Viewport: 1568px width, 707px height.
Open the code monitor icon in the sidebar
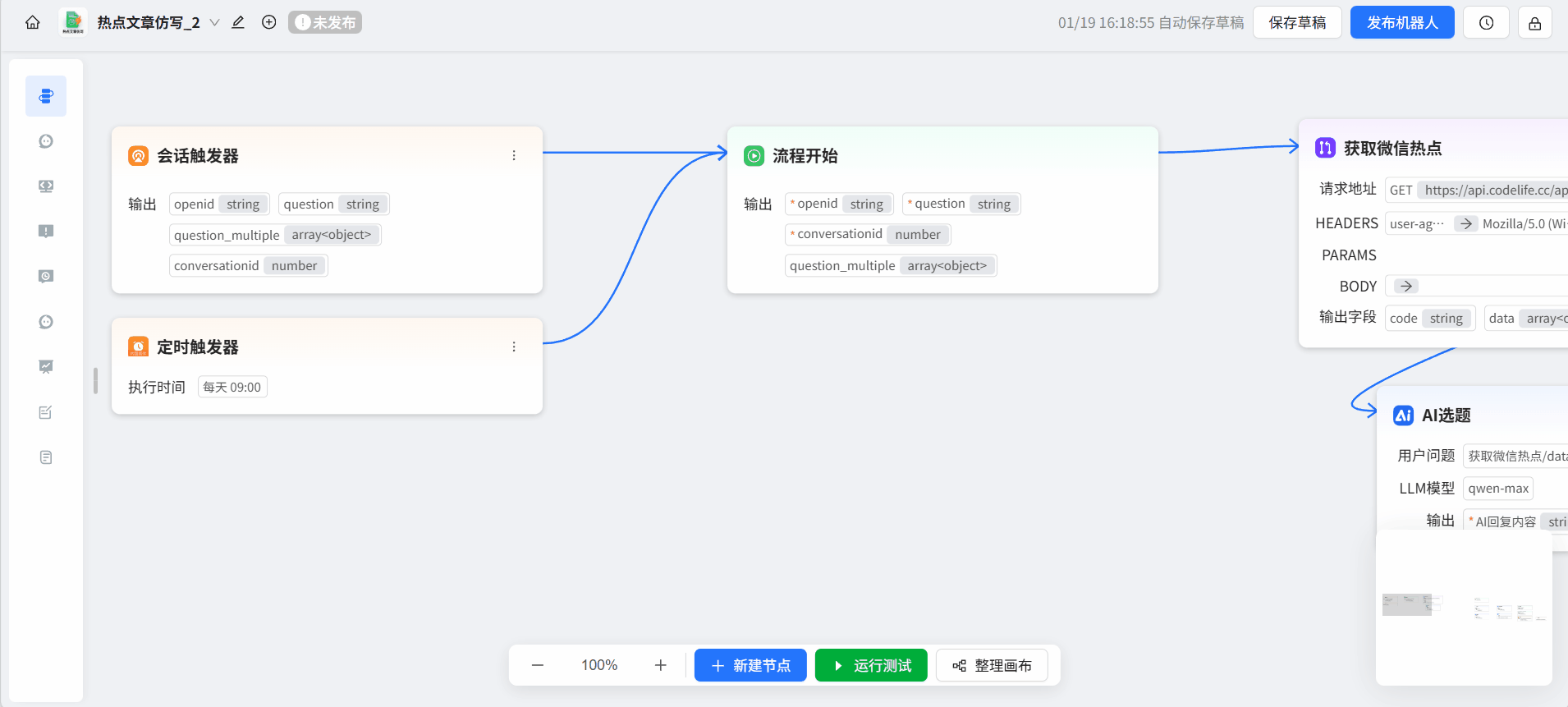click(x=46, y=186)
